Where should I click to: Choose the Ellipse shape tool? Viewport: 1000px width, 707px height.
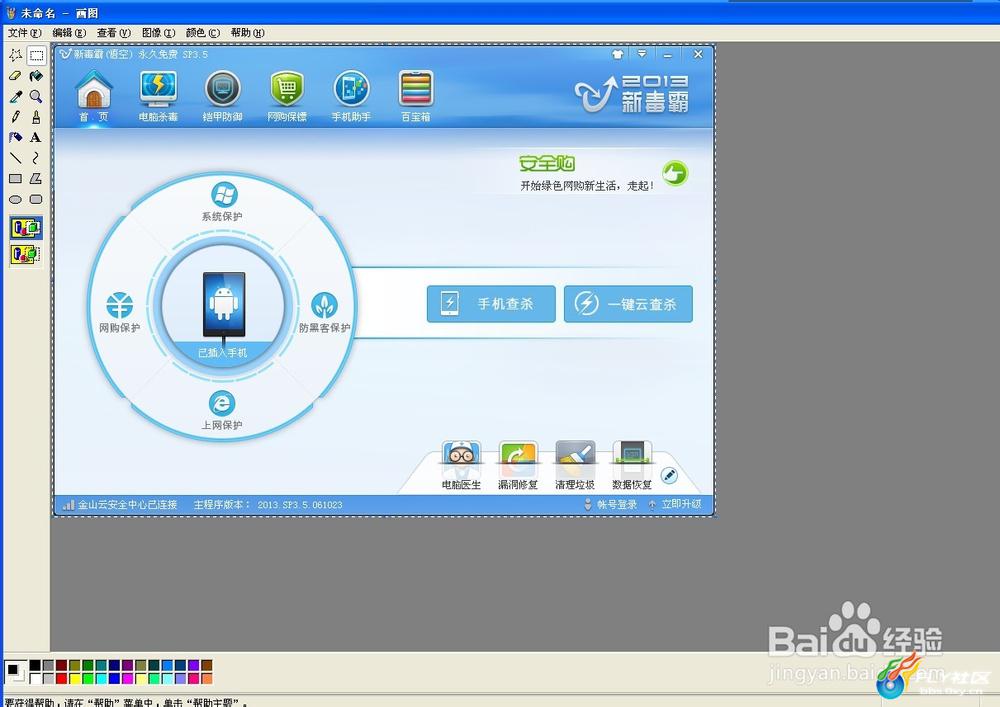(x=15, y=199)
